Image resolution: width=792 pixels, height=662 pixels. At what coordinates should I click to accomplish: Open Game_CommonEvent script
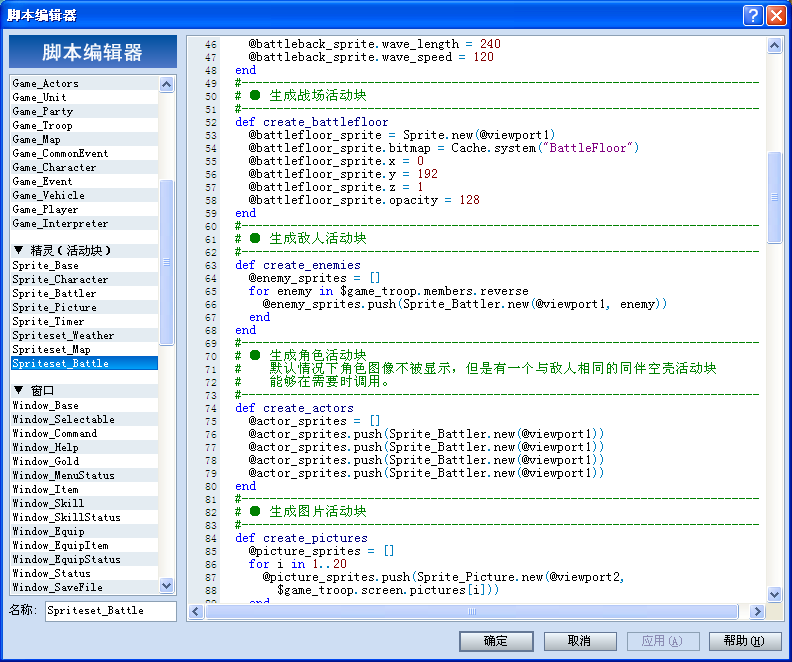pyautogui.click(x=84, y=154)
